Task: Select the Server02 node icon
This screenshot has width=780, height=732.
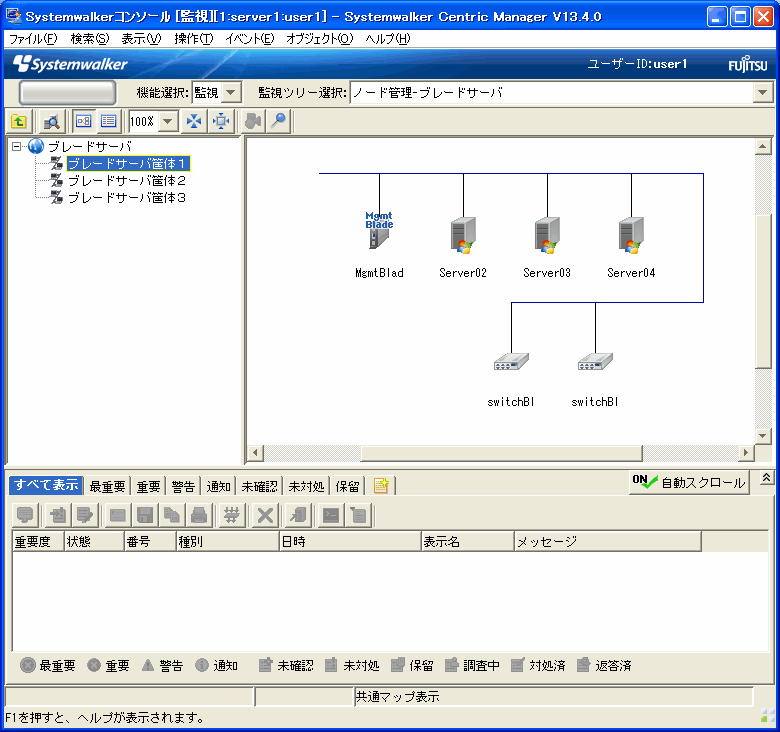Action: [463, 235]
